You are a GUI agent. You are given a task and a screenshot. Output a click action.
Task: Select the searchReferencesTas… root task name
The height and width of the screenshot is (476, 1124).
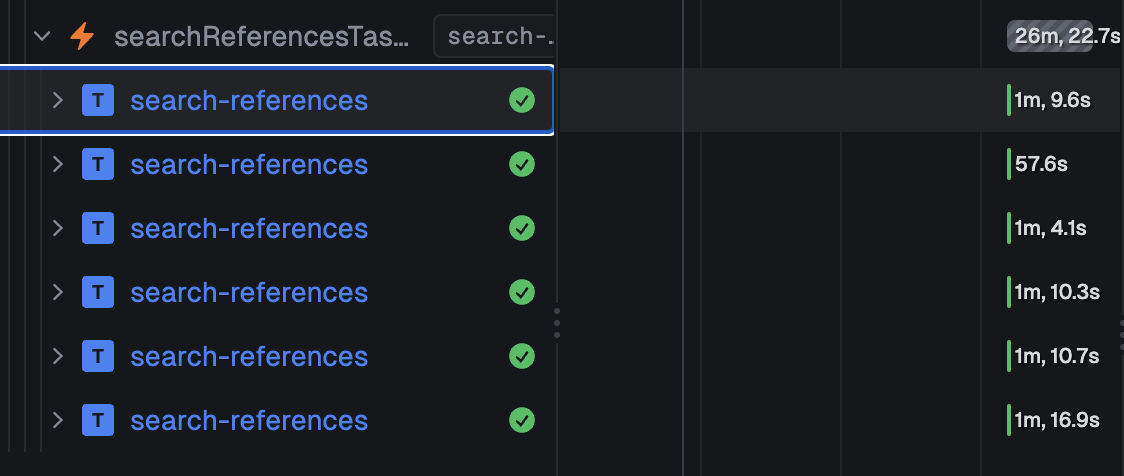(262, 37)
